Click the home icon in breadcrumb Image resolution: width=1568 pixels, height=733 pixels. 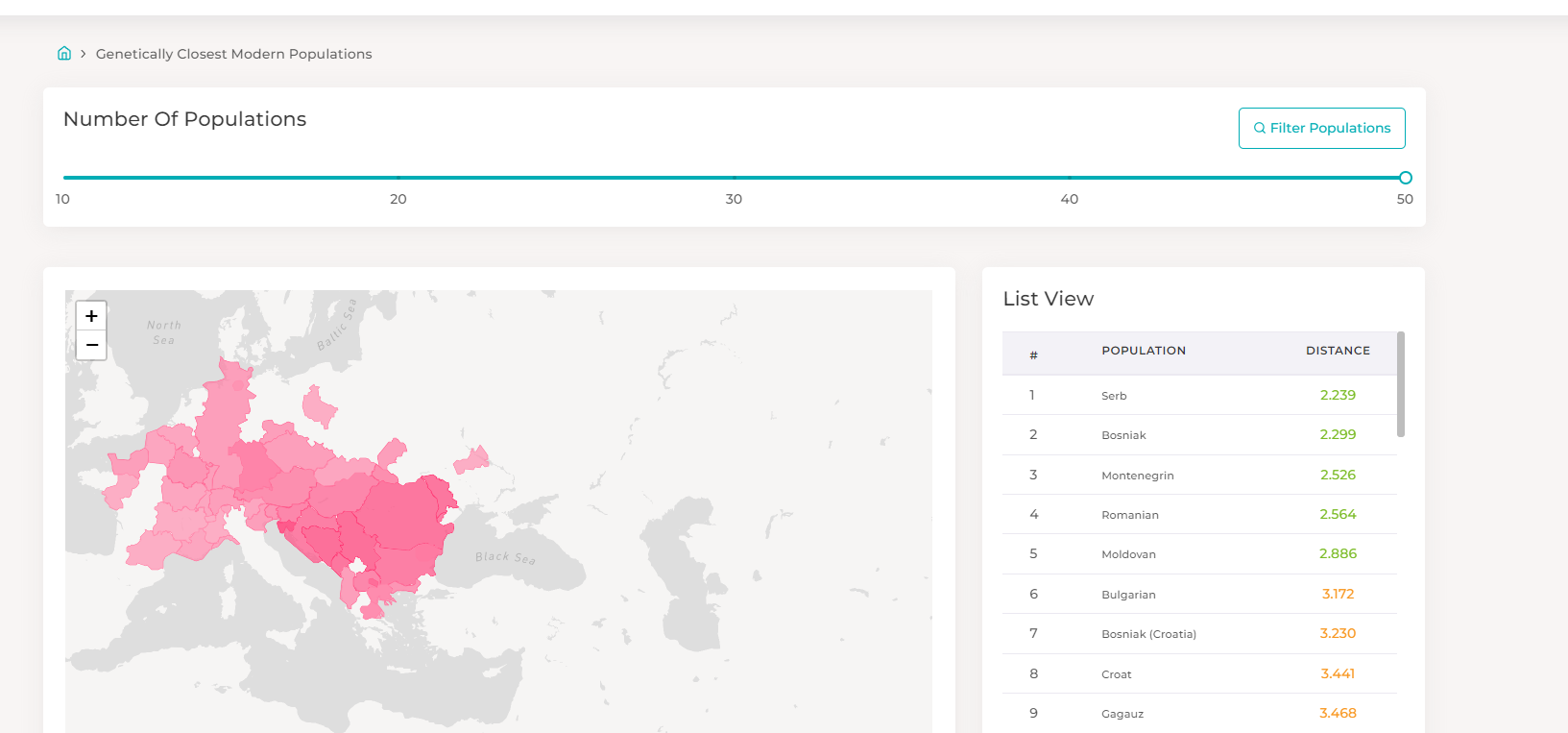64,54
